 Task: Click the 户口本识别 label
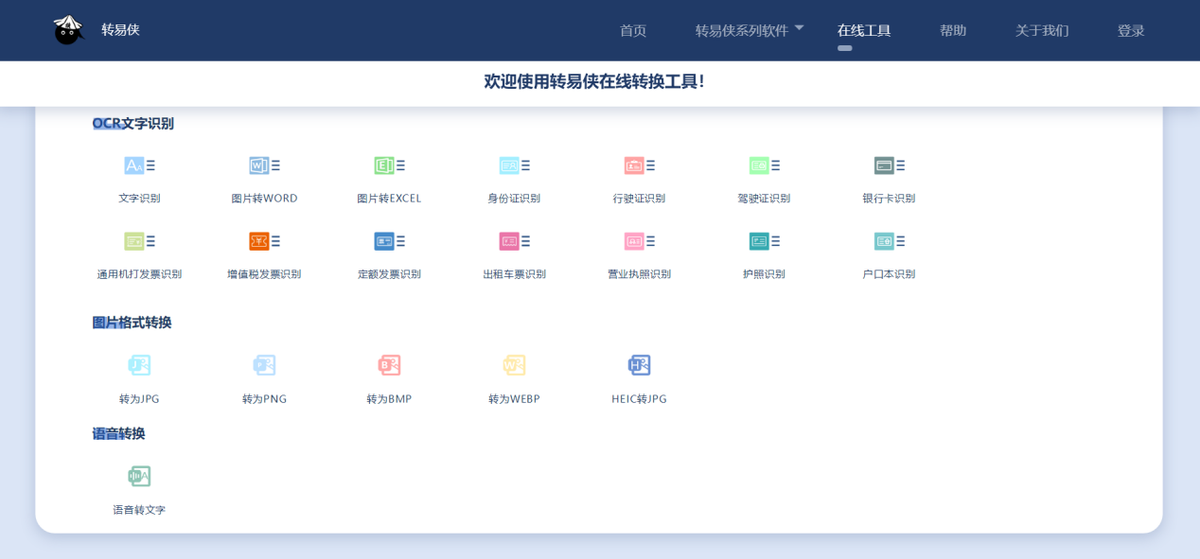pos(889,274)
